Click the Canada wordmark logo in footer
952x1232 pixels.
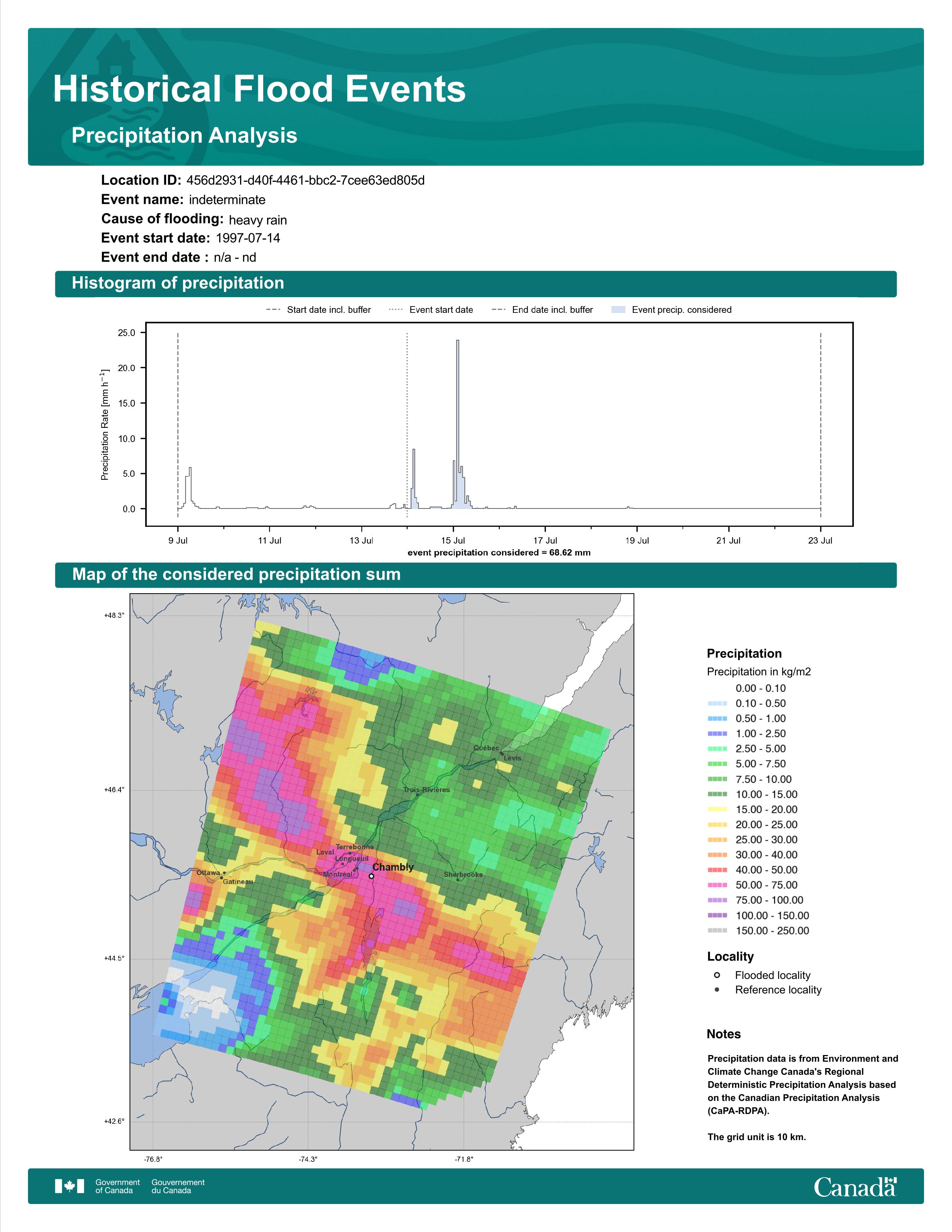(855, 1187)
